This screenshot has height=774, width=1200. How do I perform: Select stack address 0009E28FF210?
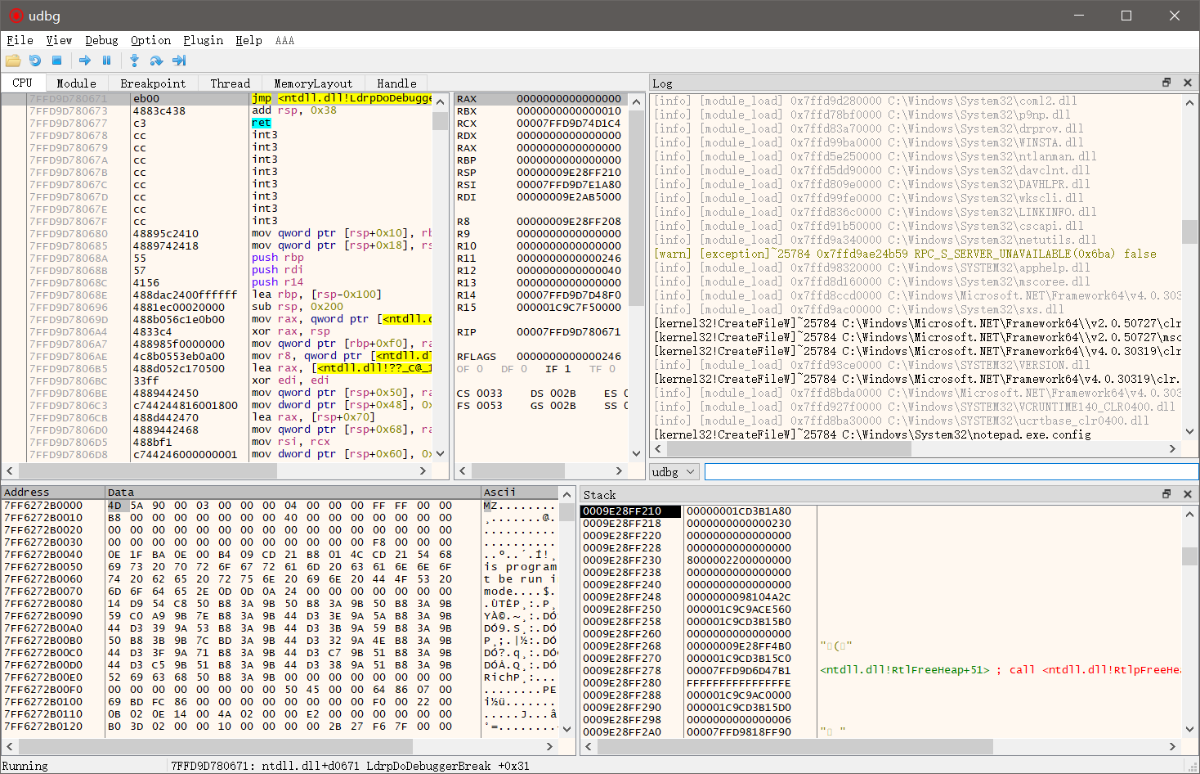(x=630, y=511)
